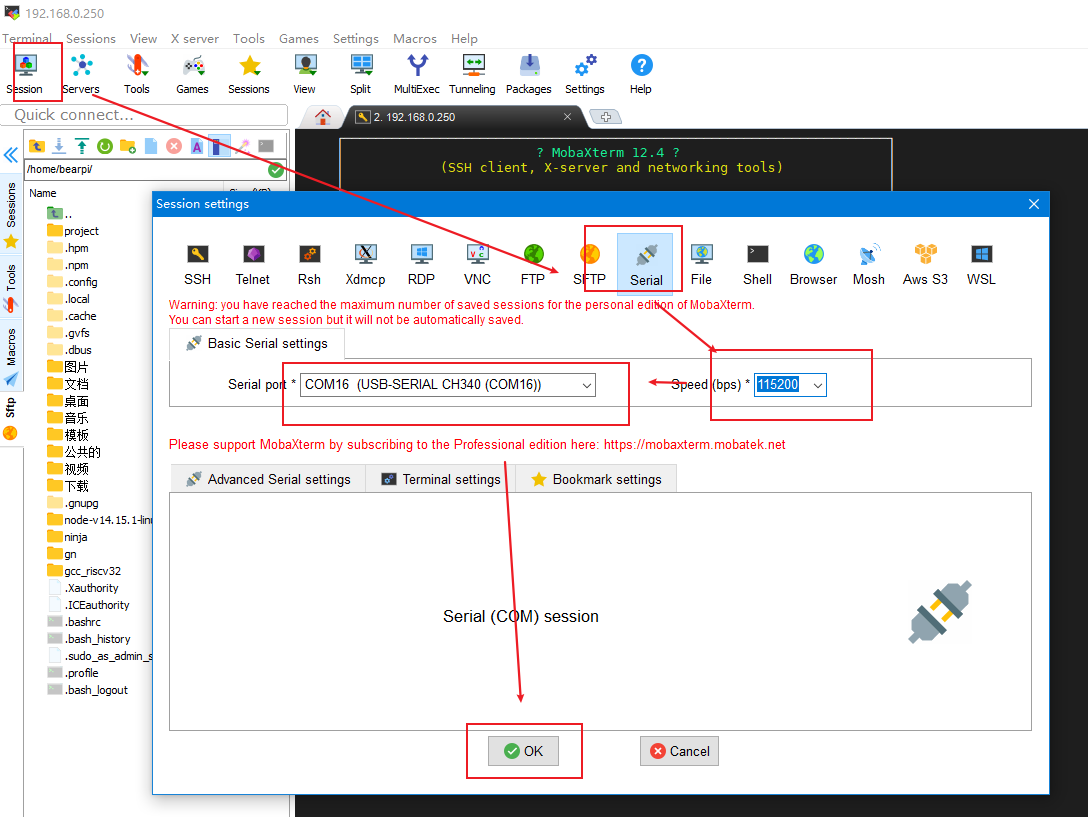Click the Sessions star toolbar icon

(248, 74)
